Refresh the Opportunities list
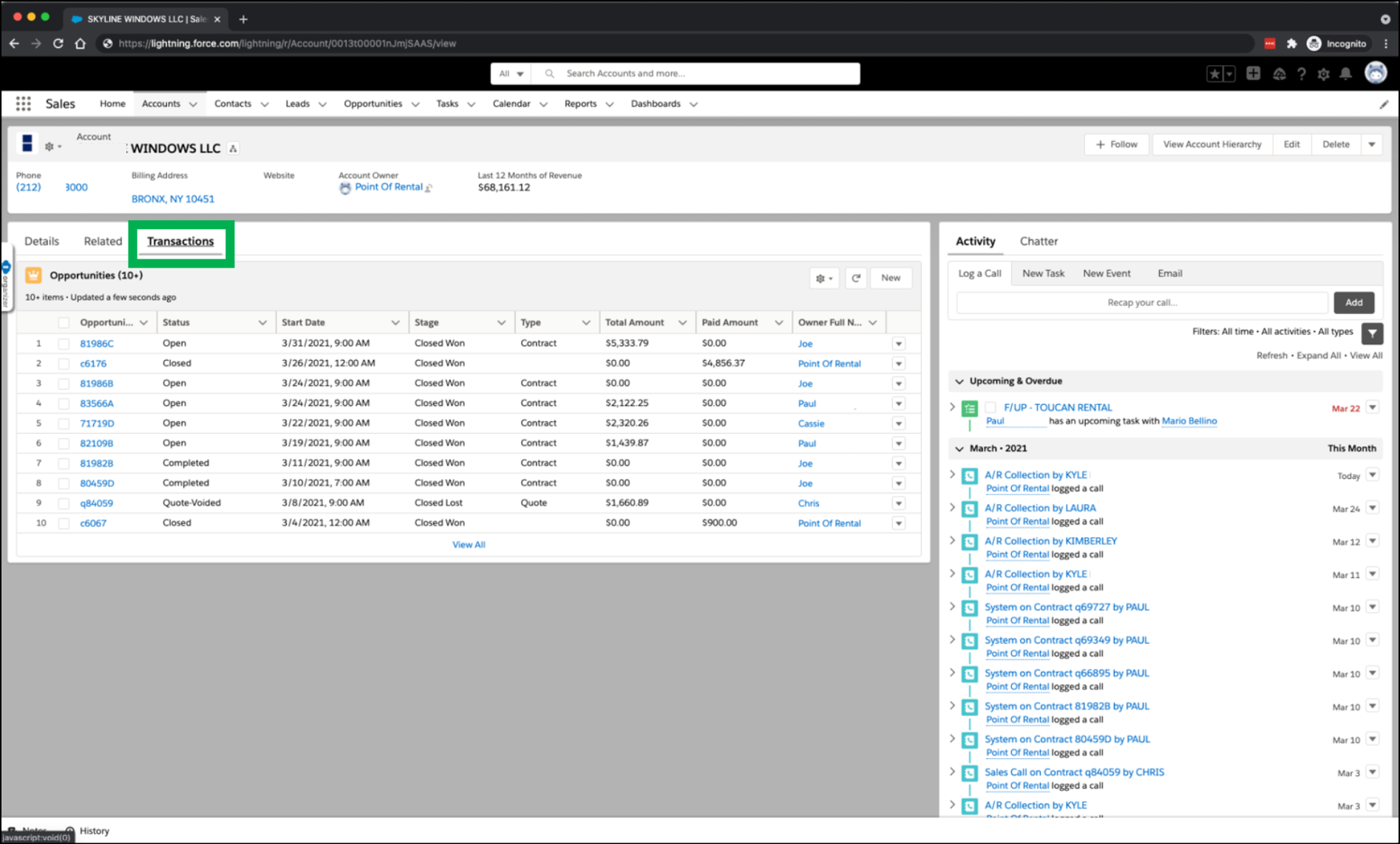This screenshot has width=1400, height=844. 855,278
